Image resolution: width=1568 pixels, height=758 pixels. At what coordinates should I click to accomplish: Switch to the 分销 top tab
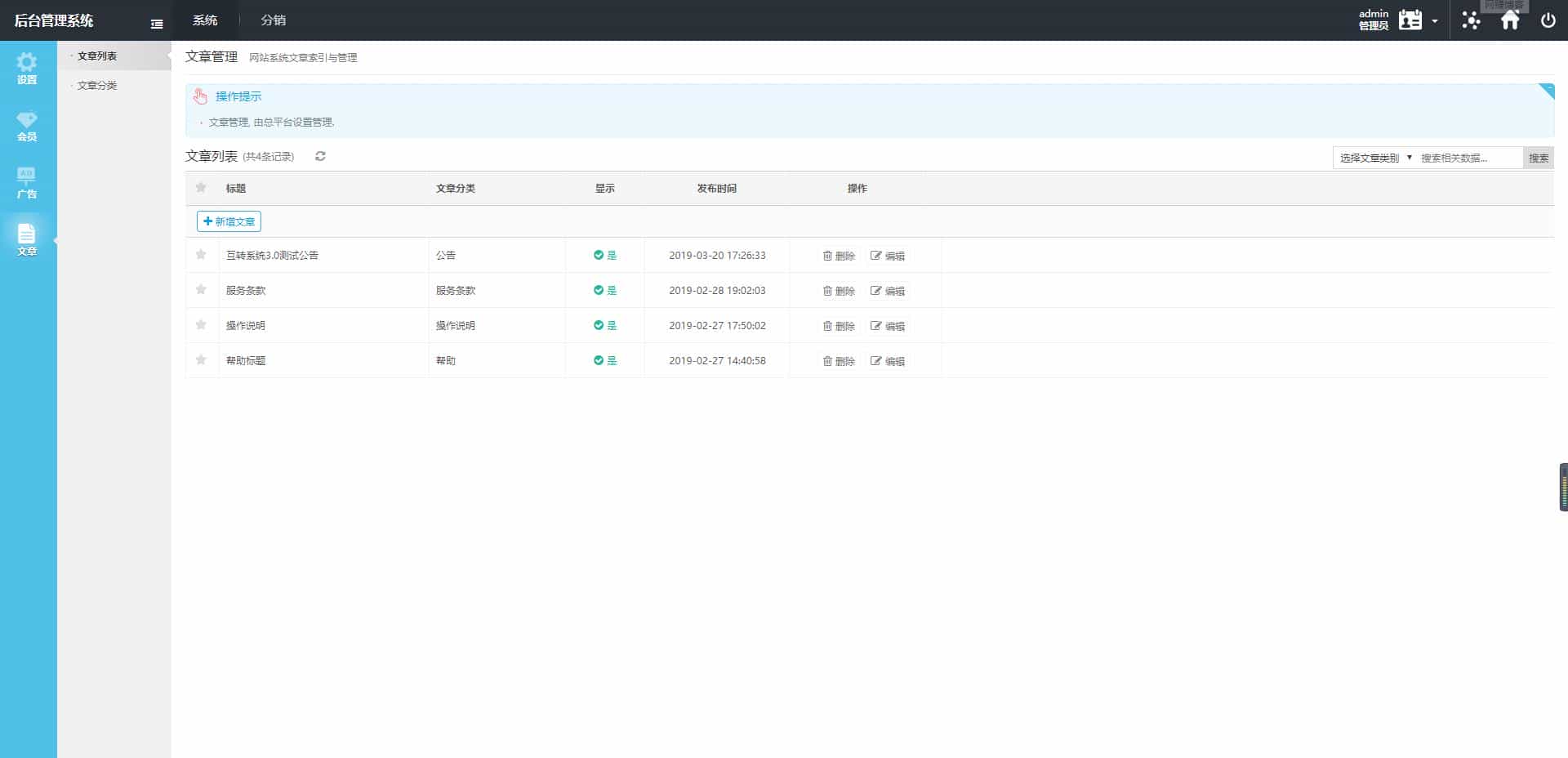tap(274, 20)
